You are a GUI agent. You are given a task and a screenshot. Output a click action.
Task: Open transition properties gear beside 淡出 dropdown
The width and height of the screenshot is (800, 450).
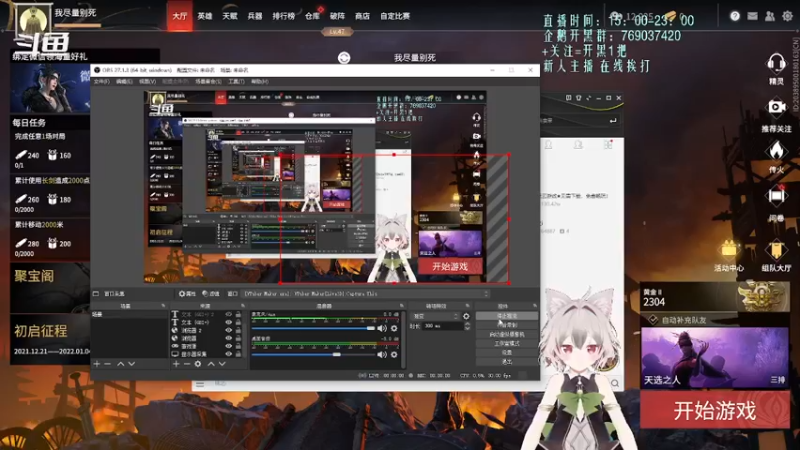(x=466, y=316)
